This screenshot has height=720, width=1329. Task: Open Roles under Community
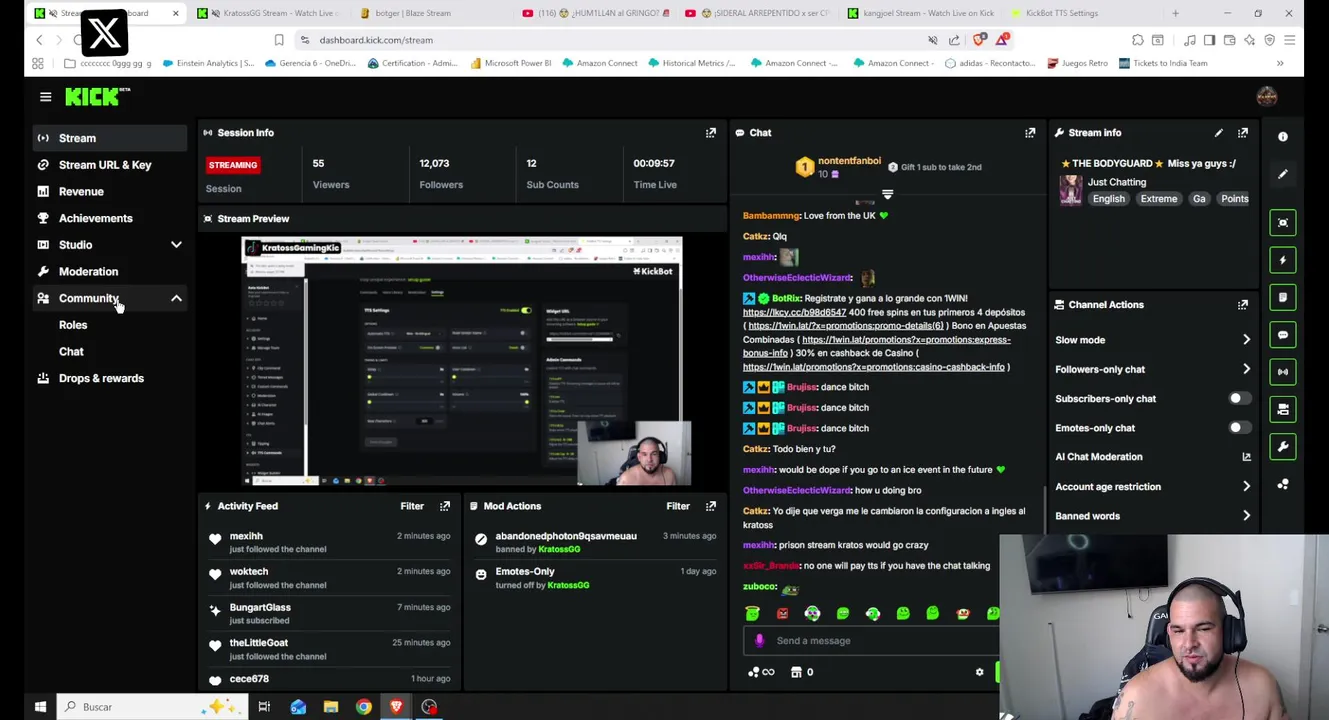73,325
